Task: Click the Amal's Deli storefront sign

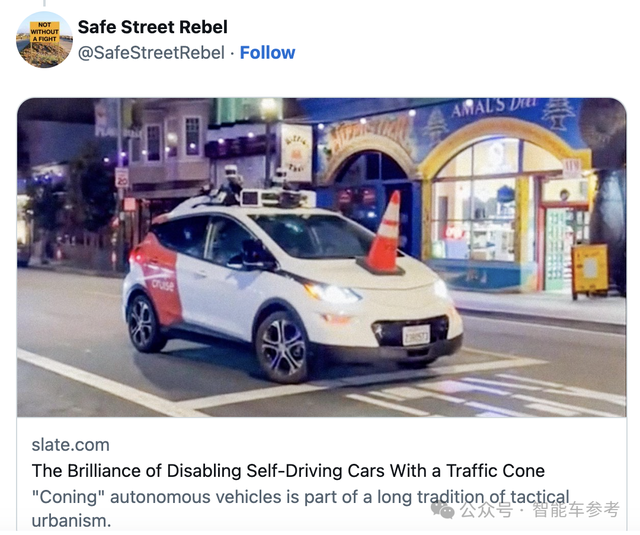Action: pos(493,106)
